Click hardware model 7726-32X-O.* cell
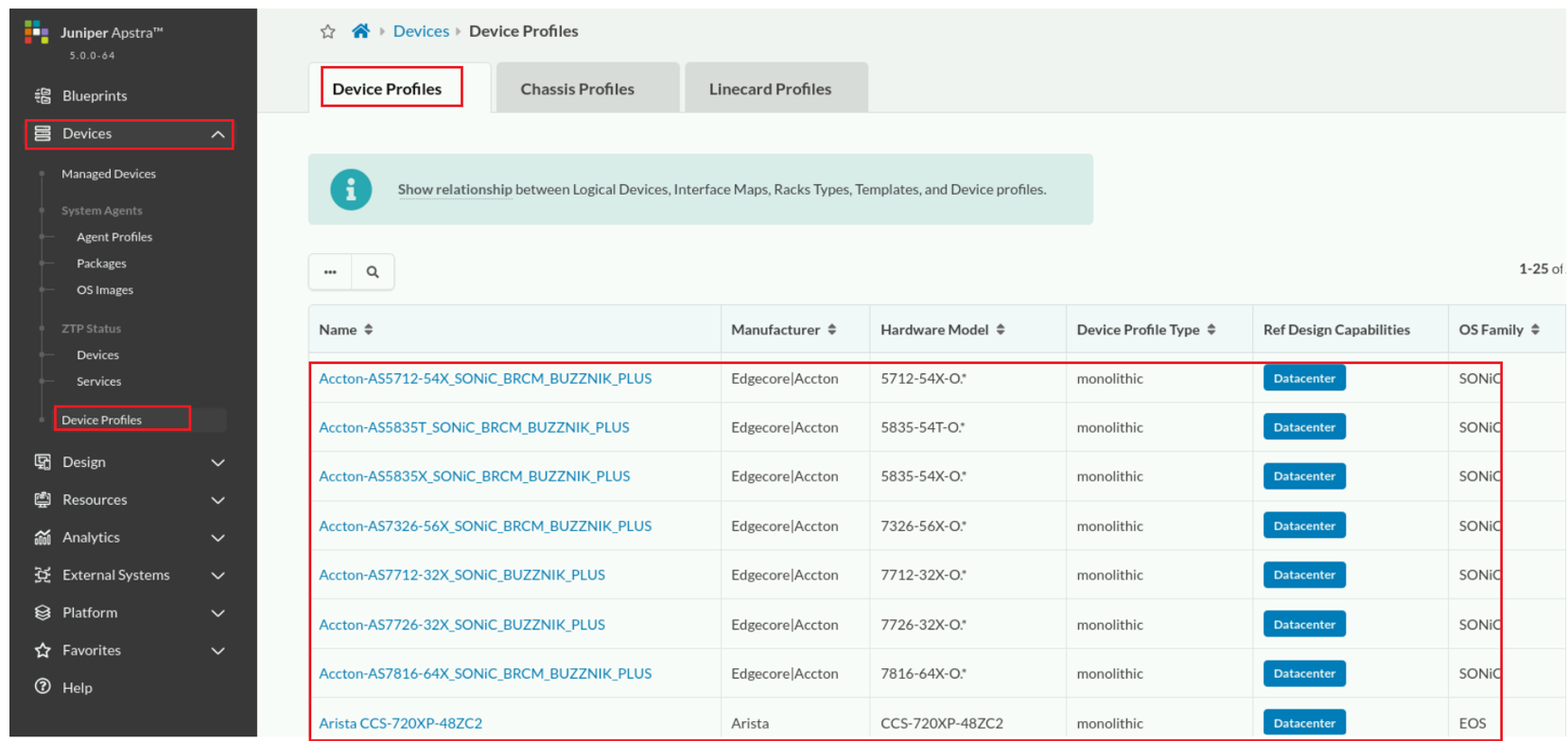Image resolution: width=1568 pixels, height=741 pixels. pyautogui.click(x=923, y=625)
